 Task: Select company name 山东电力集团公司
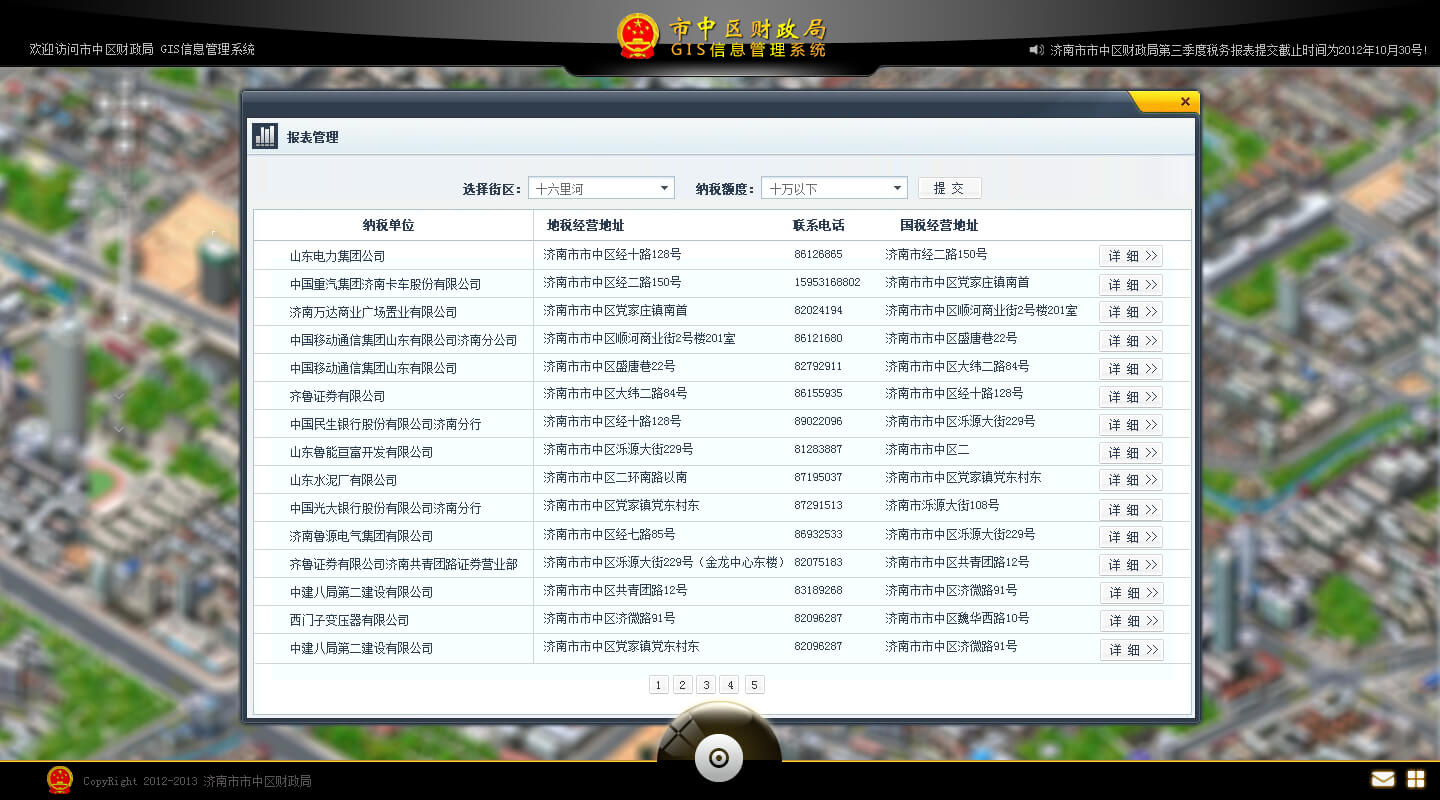[x=337, y=256]
